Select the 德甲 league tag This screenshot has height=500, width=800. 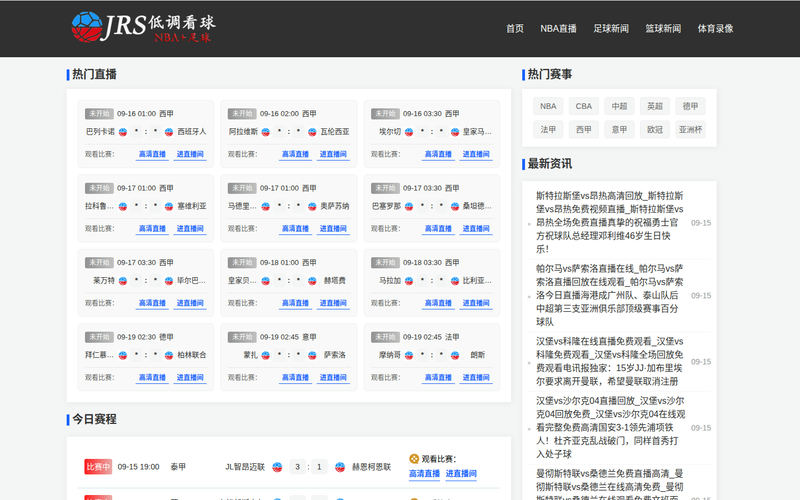(x=690, y=106)
